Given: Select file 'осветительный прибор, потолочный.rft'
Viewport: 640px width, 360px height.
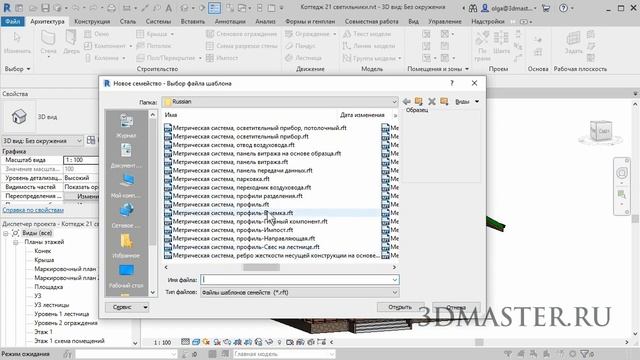Looking at the screenshot, I should [x=260, y=128].
